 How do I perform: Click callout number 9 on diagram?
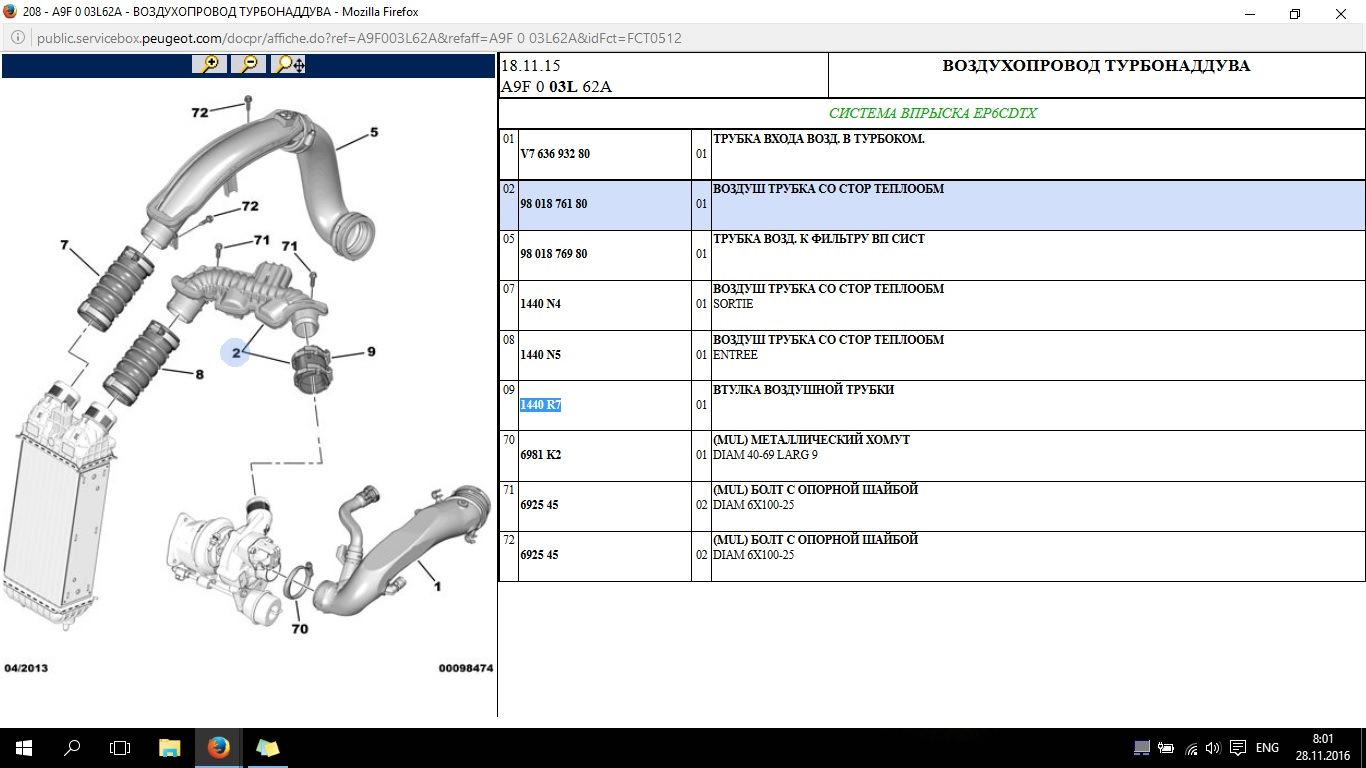(371, 351)
